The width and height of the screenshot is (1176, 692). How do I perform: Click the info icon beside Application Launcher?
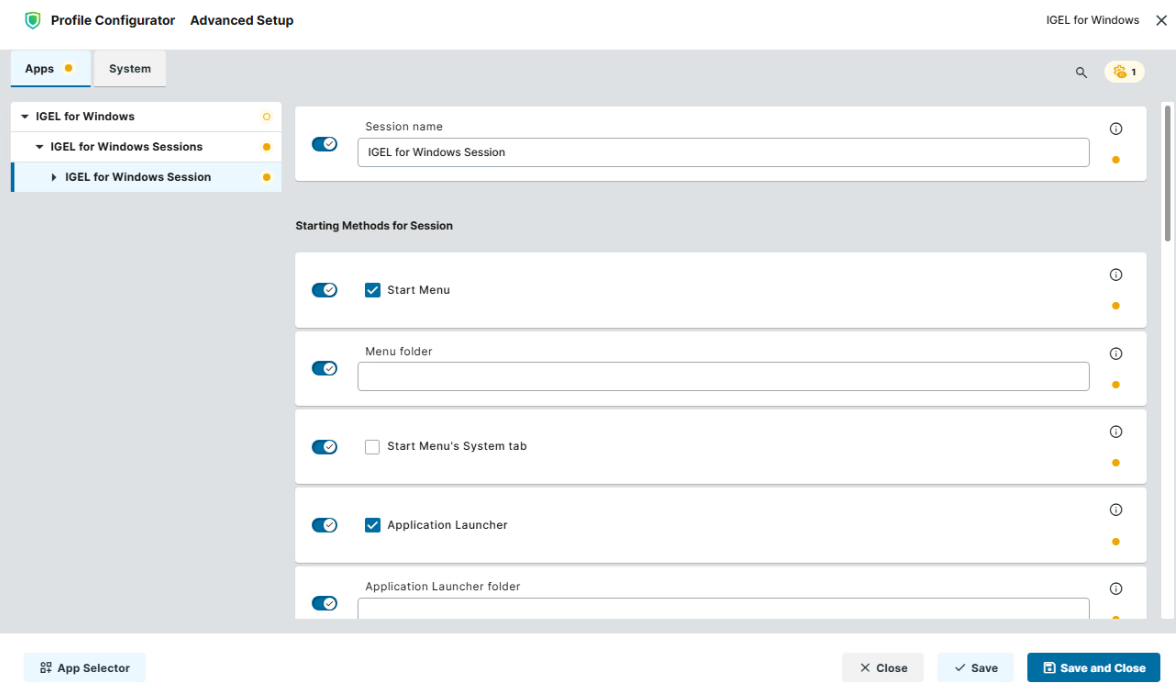1116,508
